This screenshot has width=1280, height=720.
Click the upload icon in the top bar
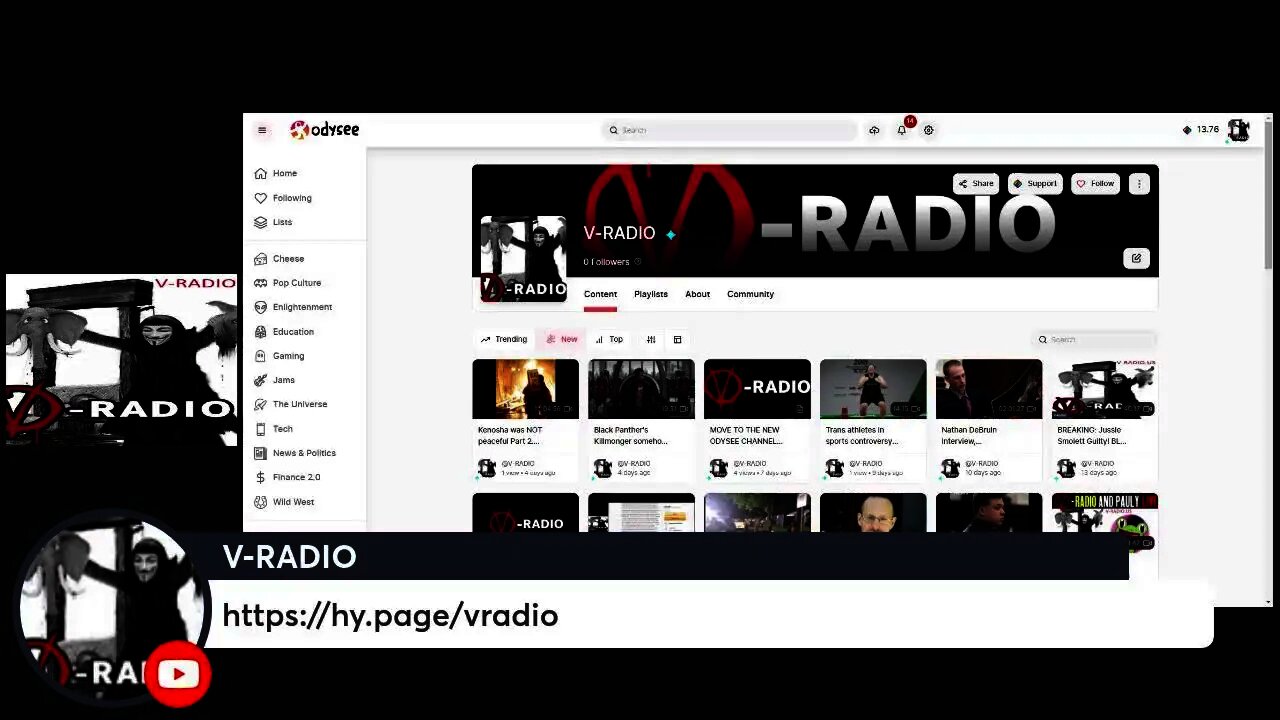click(874, 130)
